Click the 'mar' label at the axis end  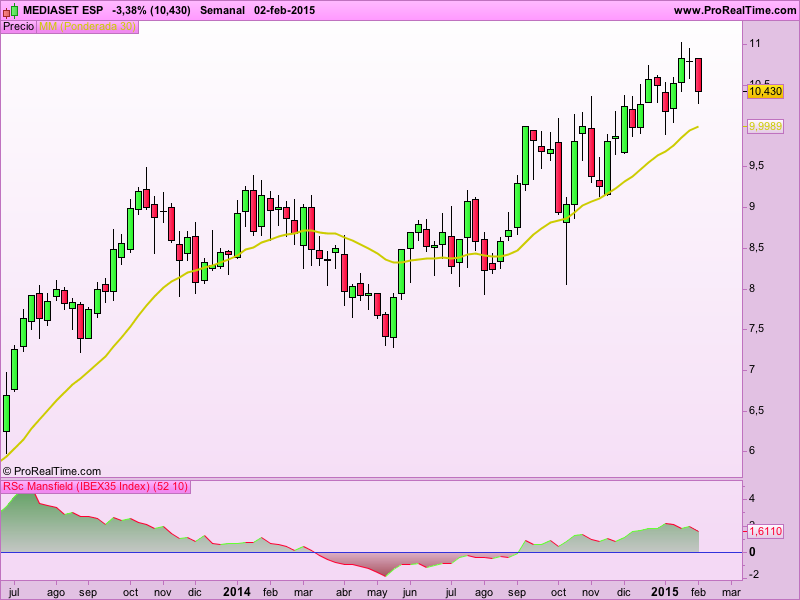731,592
